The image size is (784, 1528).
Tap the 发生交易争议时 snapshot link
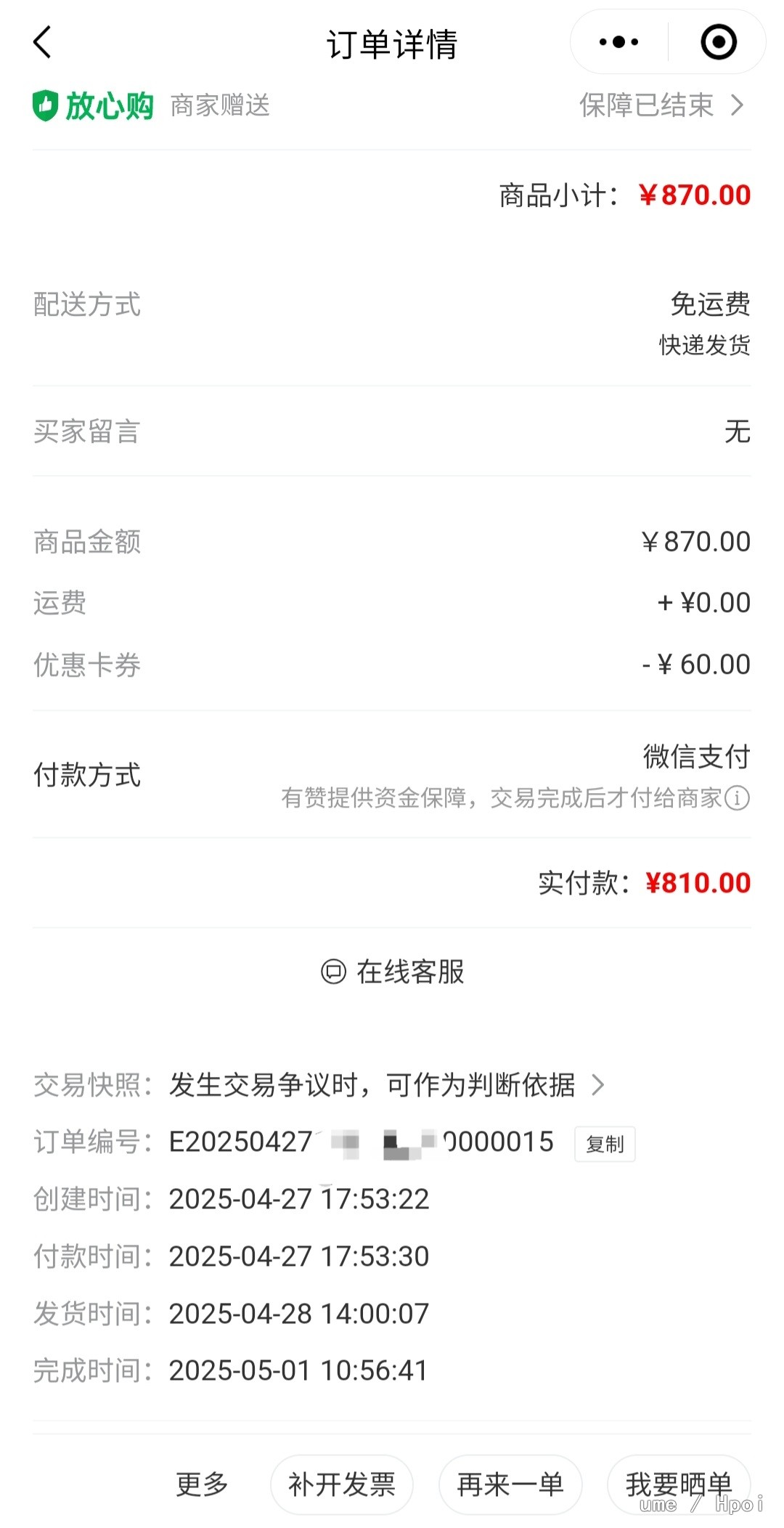coord(372,1085)
